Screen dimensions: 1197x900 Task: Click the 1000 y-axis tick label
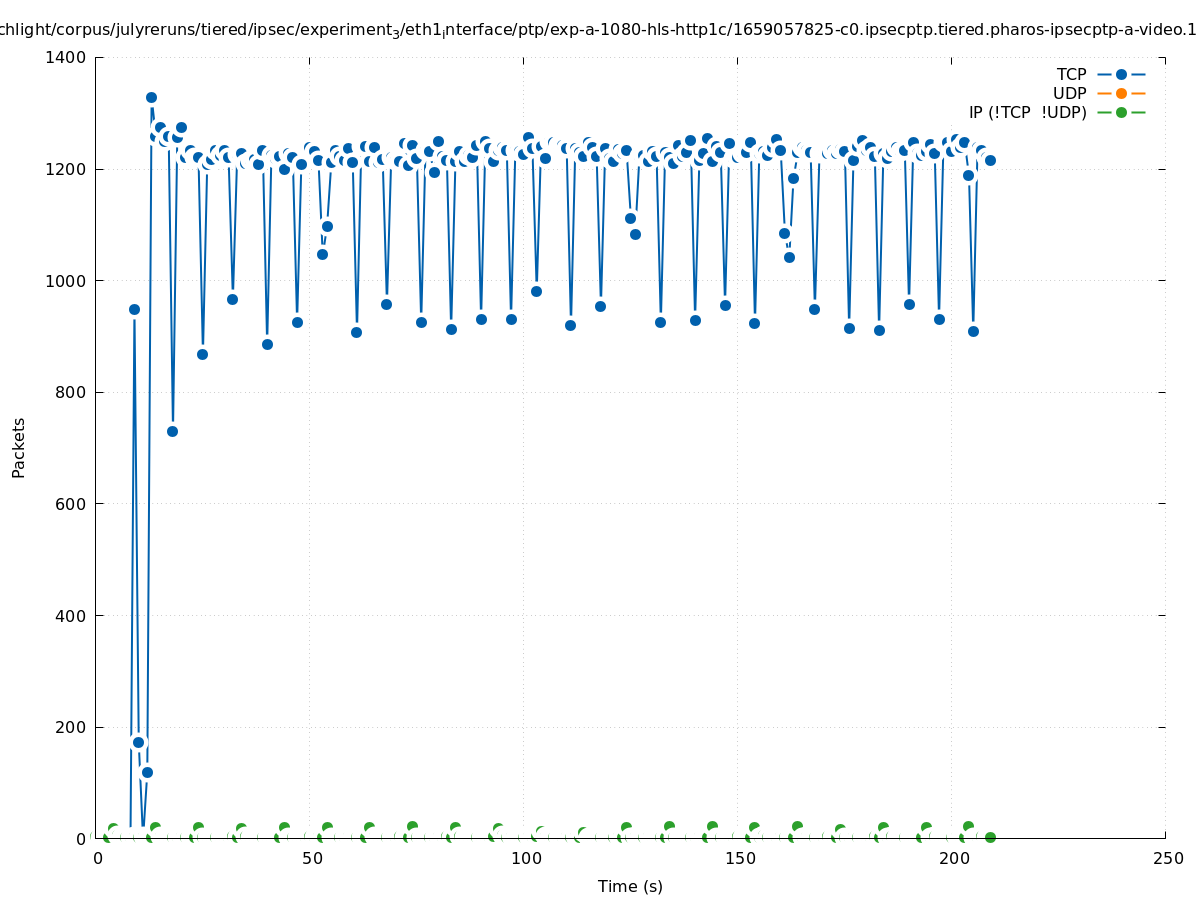66,281
